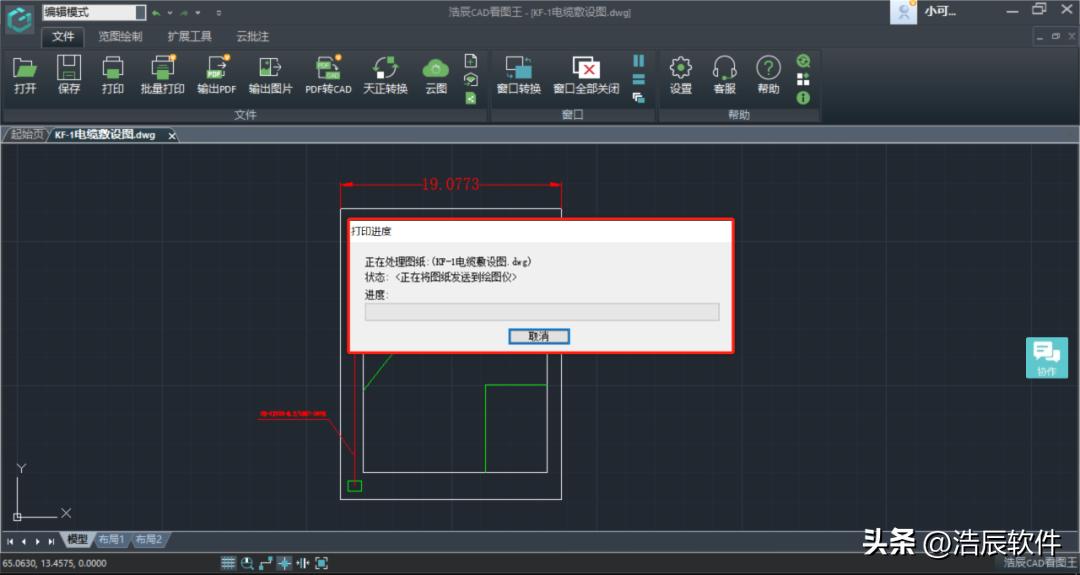1080x575 pixels.
Task: Toggle object snap crosshair in status bar
Action: tap(284, 563)
